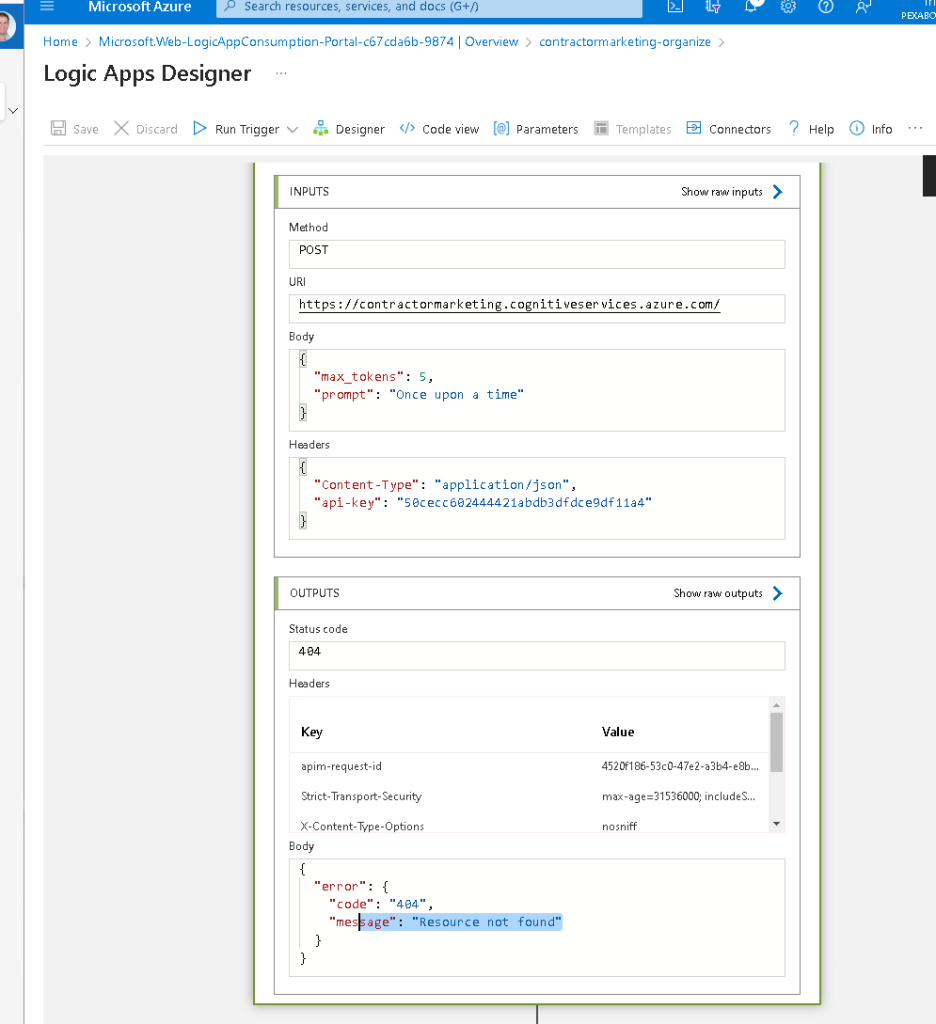Click the Show raw inputs chevron arrow
Image resolution: width=936 pixels, height=1024 pixels.
click(x=777, y=192)
